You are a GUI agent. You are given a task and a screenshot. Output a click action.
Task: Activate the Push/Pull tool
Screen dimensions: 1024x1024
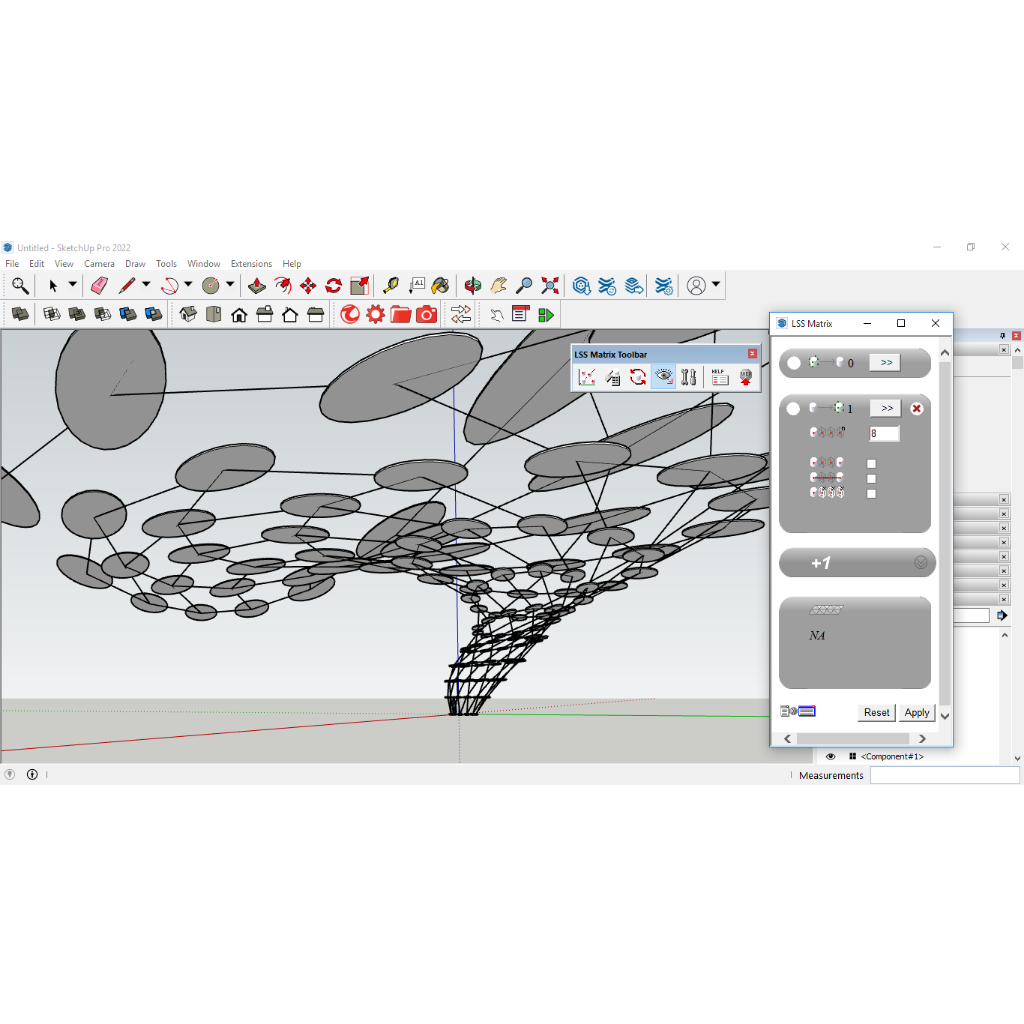256,286
